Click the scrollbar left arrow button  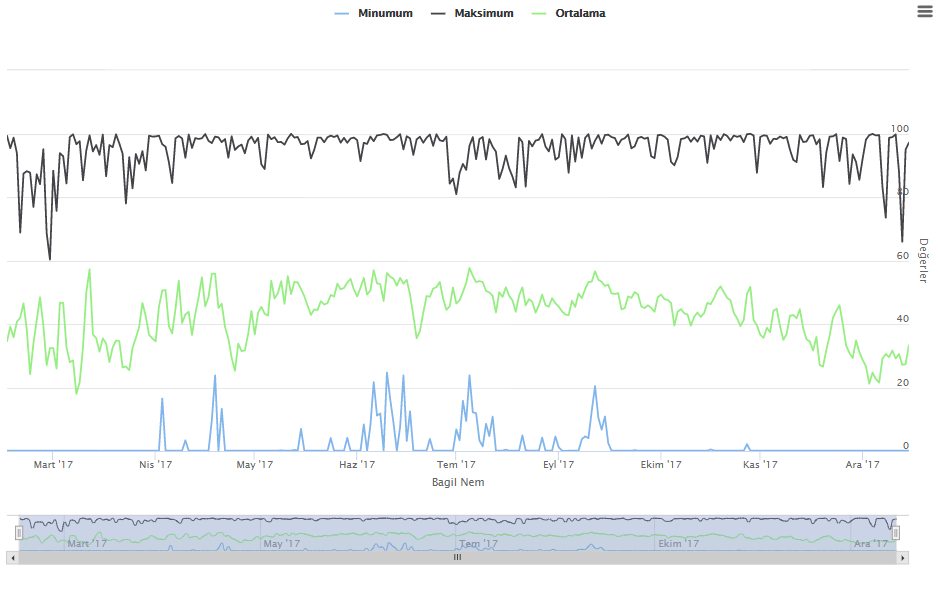13,557
